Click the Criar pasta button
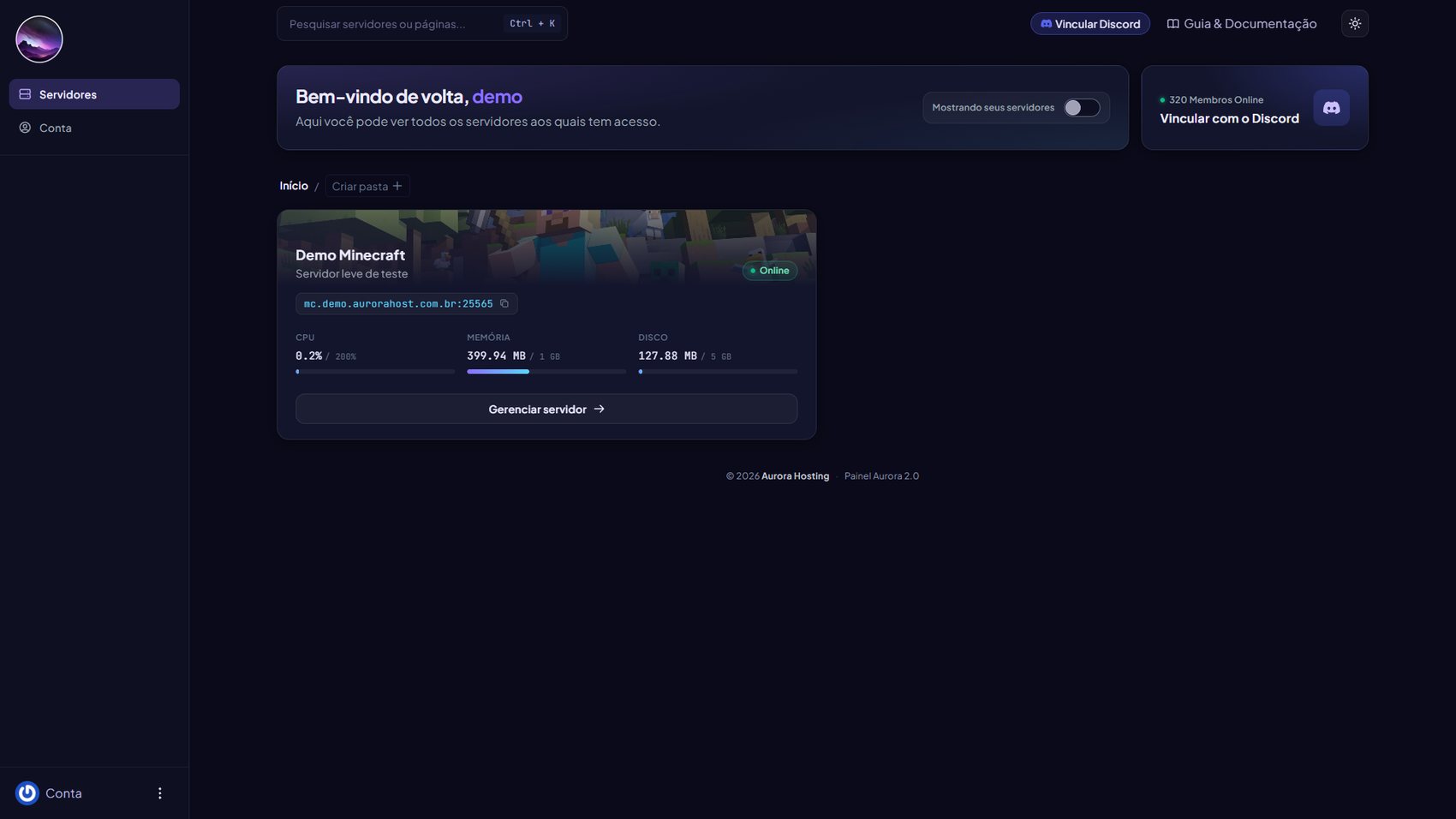 click(367, 186)
